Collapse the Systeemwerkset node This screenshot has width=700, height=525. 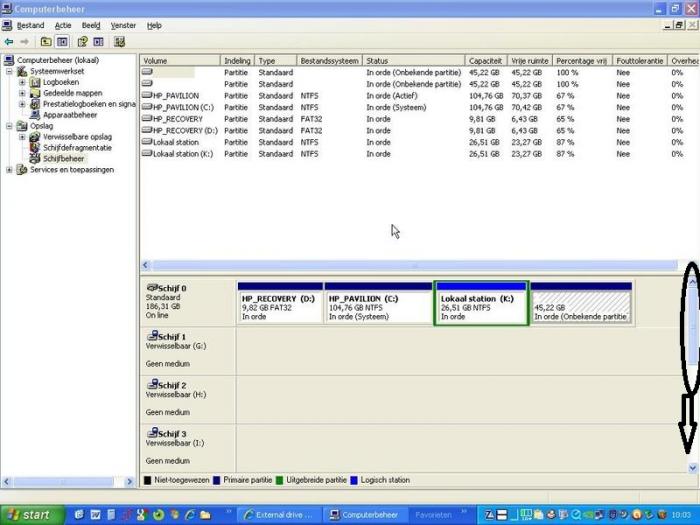click(x=9, y=71)
